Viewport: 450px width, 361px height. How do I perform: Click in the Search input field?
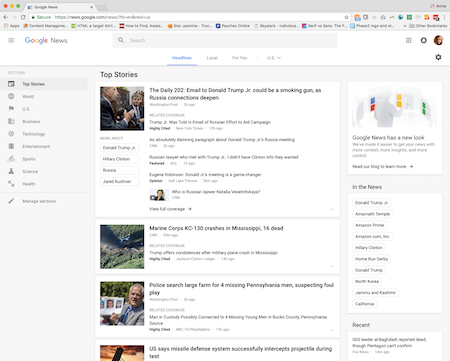point(225,40)
